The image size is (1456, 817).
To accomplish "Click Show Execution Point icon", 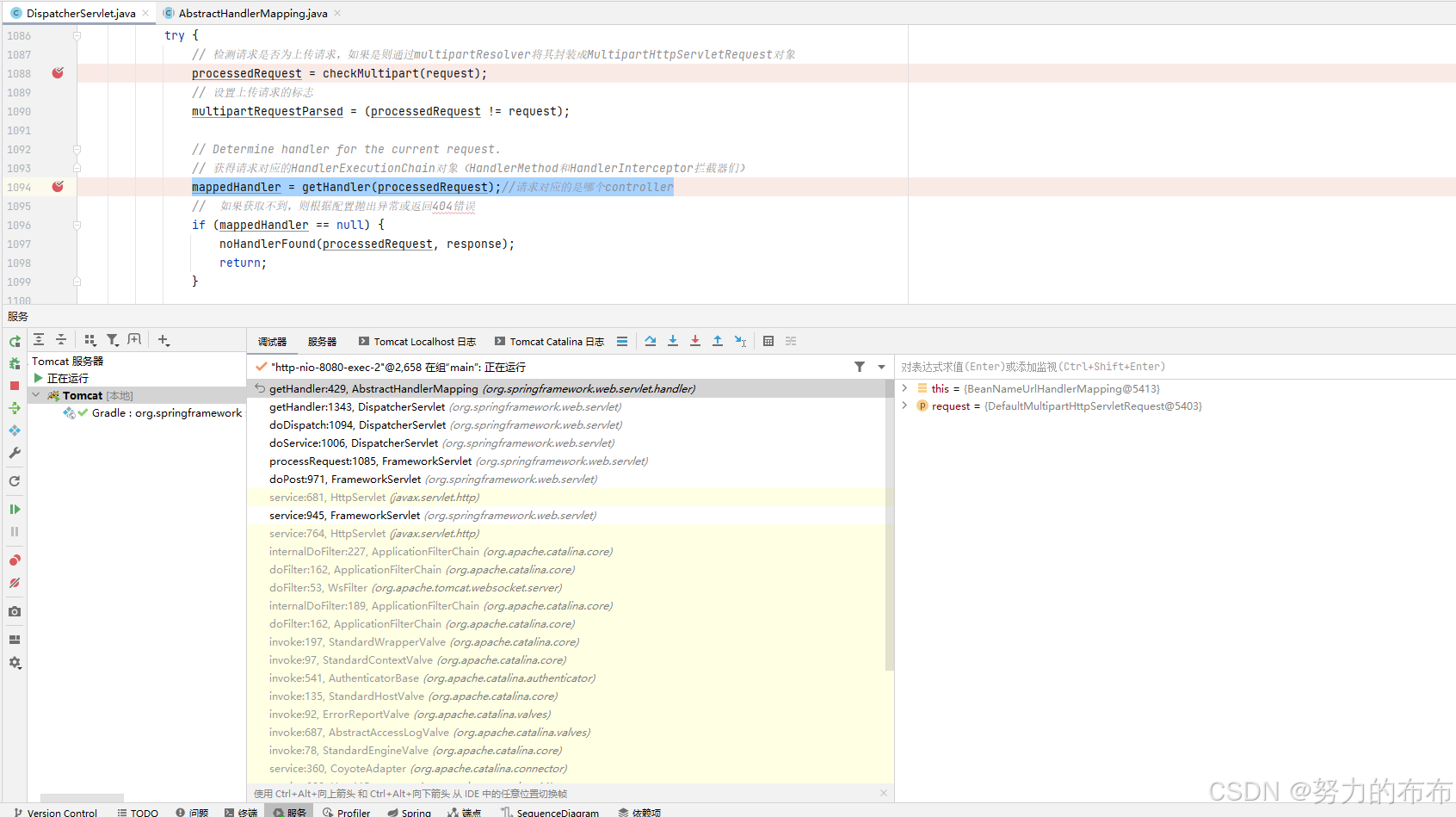I will [622, 341].
